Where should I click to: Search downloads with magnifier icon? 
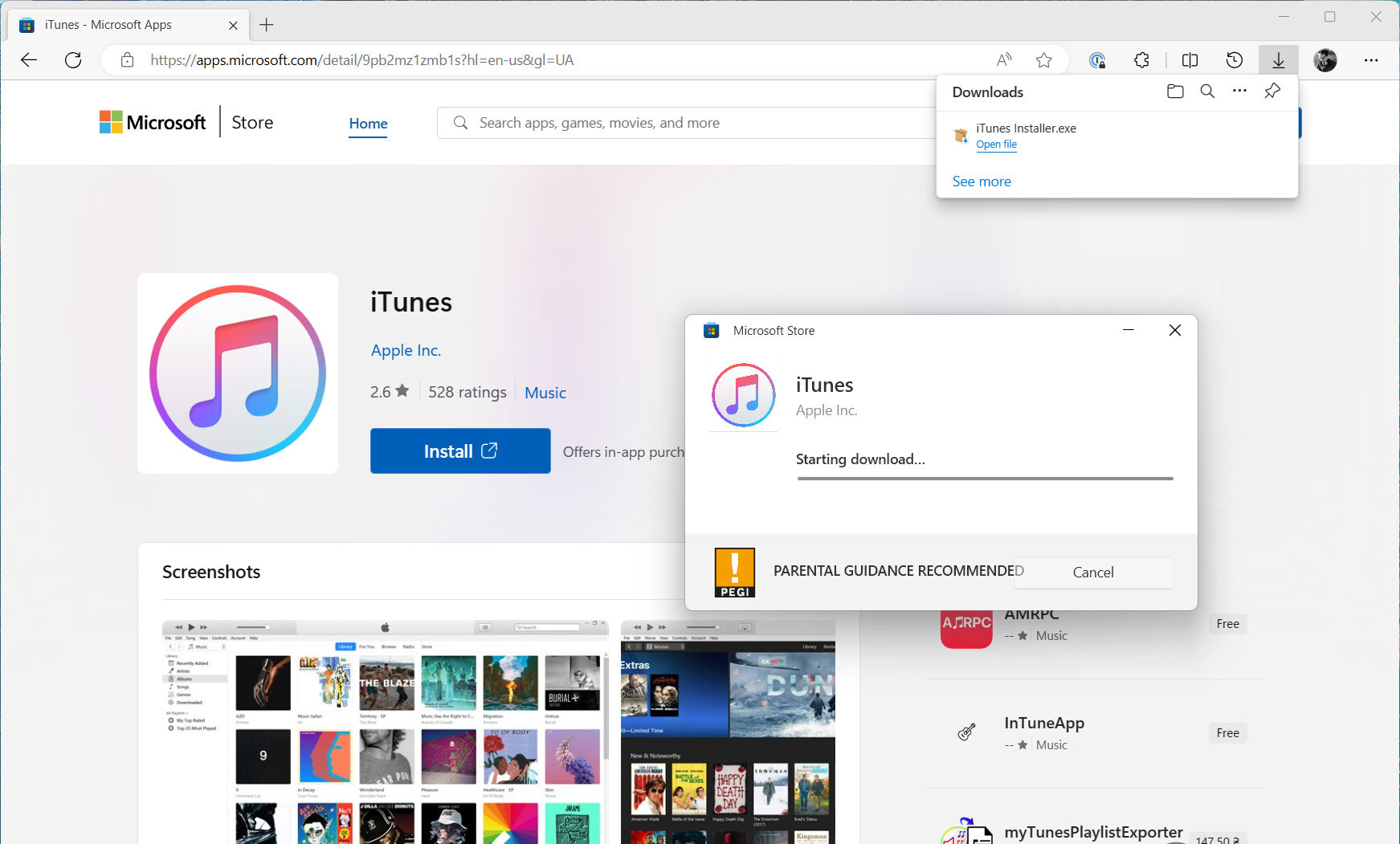pyautogui.click(x=1207, y=92)
